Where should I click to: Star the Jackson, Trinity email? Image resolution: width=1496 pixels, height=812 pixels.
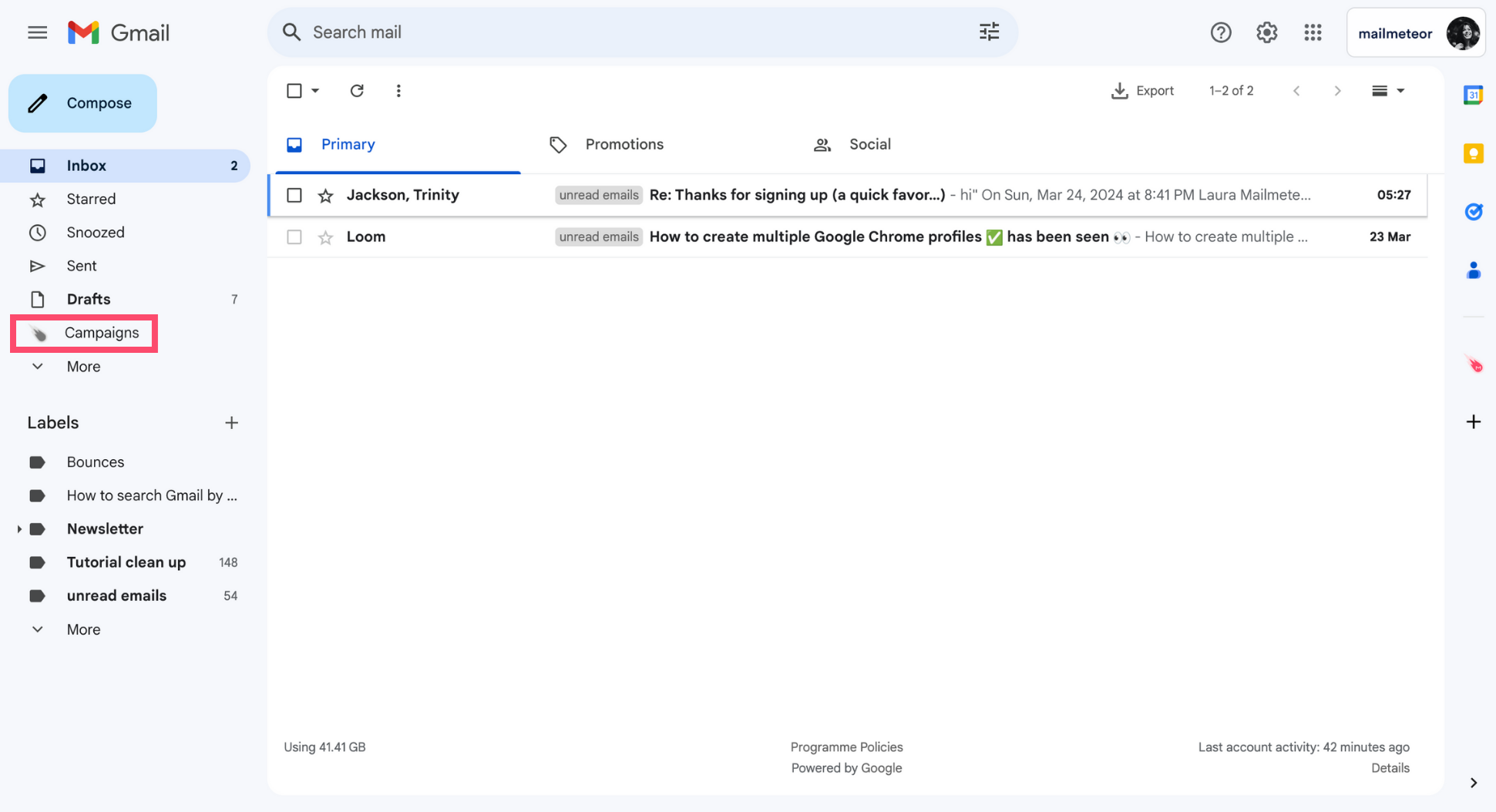pos(325,196)
